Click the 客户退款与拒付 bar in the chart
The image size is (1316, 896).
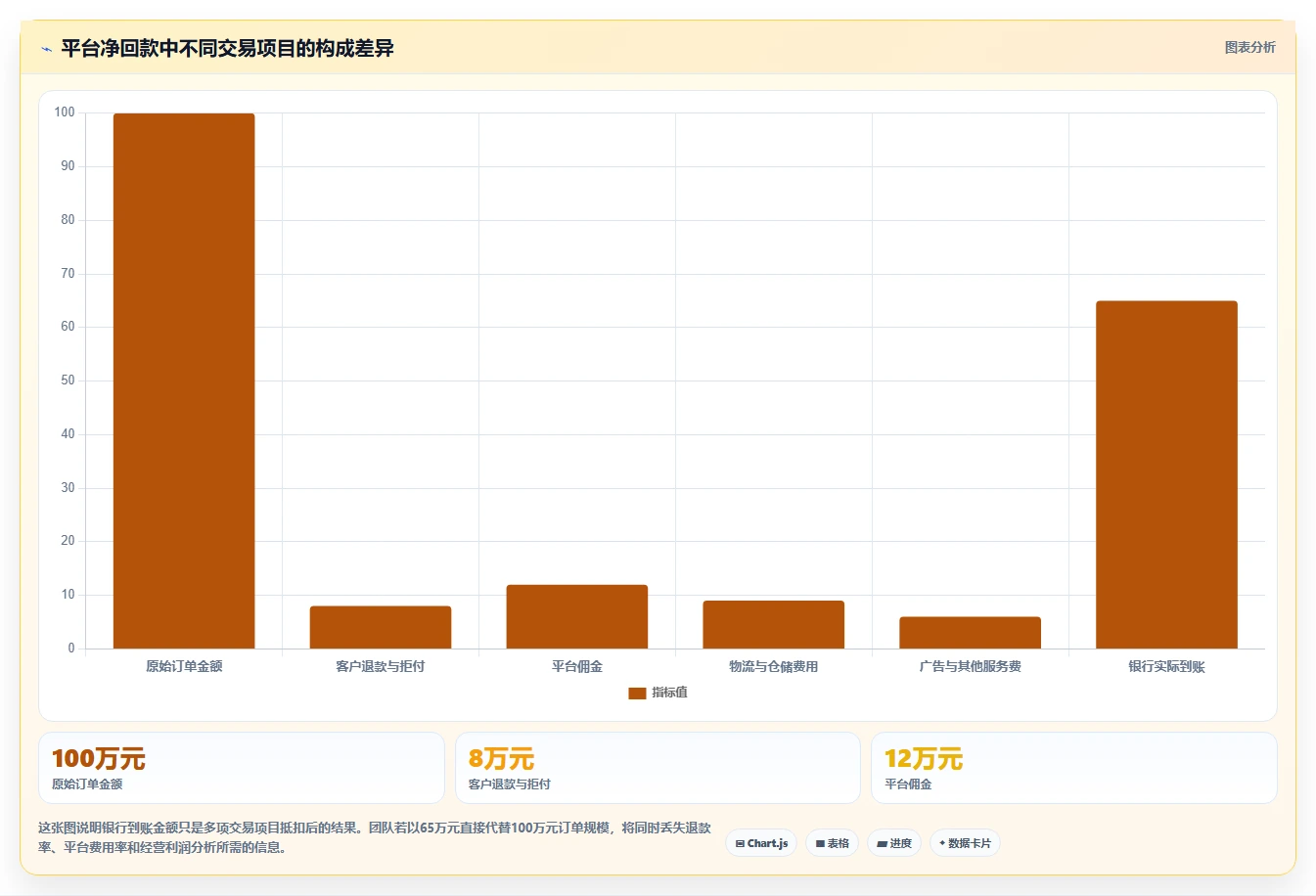point(381,627)
